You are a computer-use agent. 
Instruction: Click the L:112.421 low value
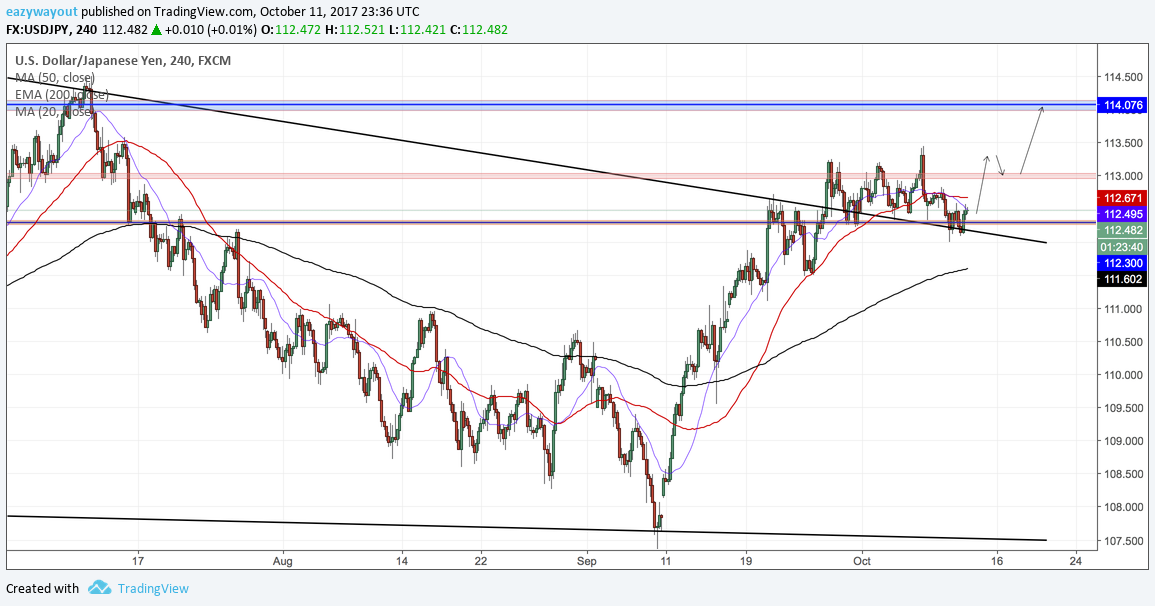(415, 30)
